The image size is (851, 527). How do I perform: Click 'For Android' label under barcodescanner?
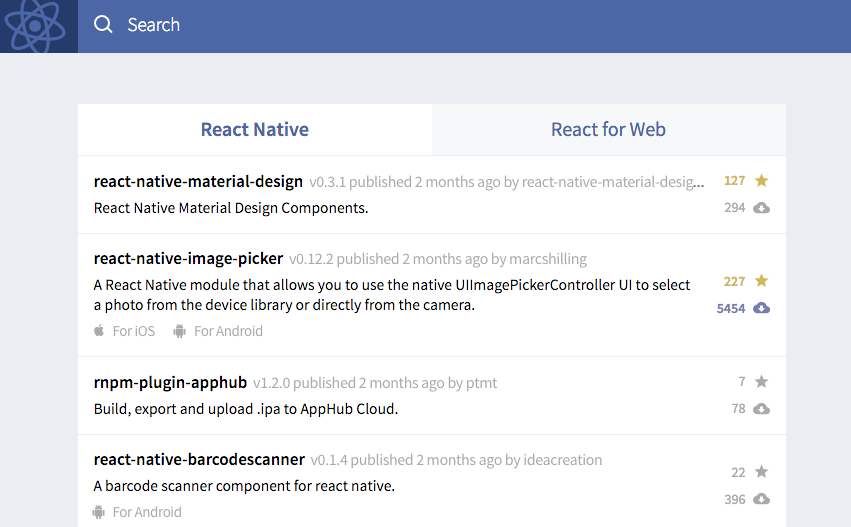coord(147,512)
